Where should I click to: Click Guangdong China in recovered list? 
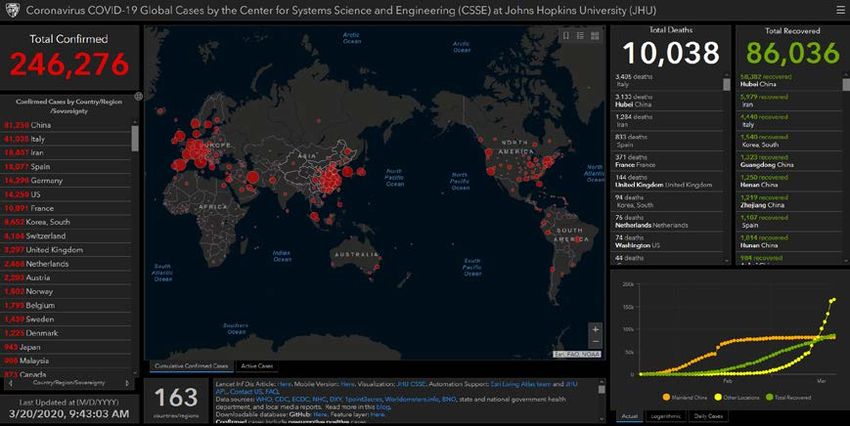point(790,161)
